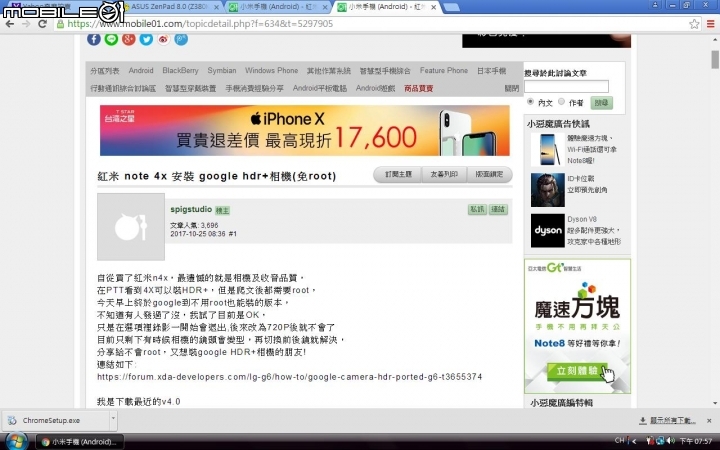Click the Dyson V8 ad thumbnail
The height and width of the screenshot is (450, 720).
[547, 231]
